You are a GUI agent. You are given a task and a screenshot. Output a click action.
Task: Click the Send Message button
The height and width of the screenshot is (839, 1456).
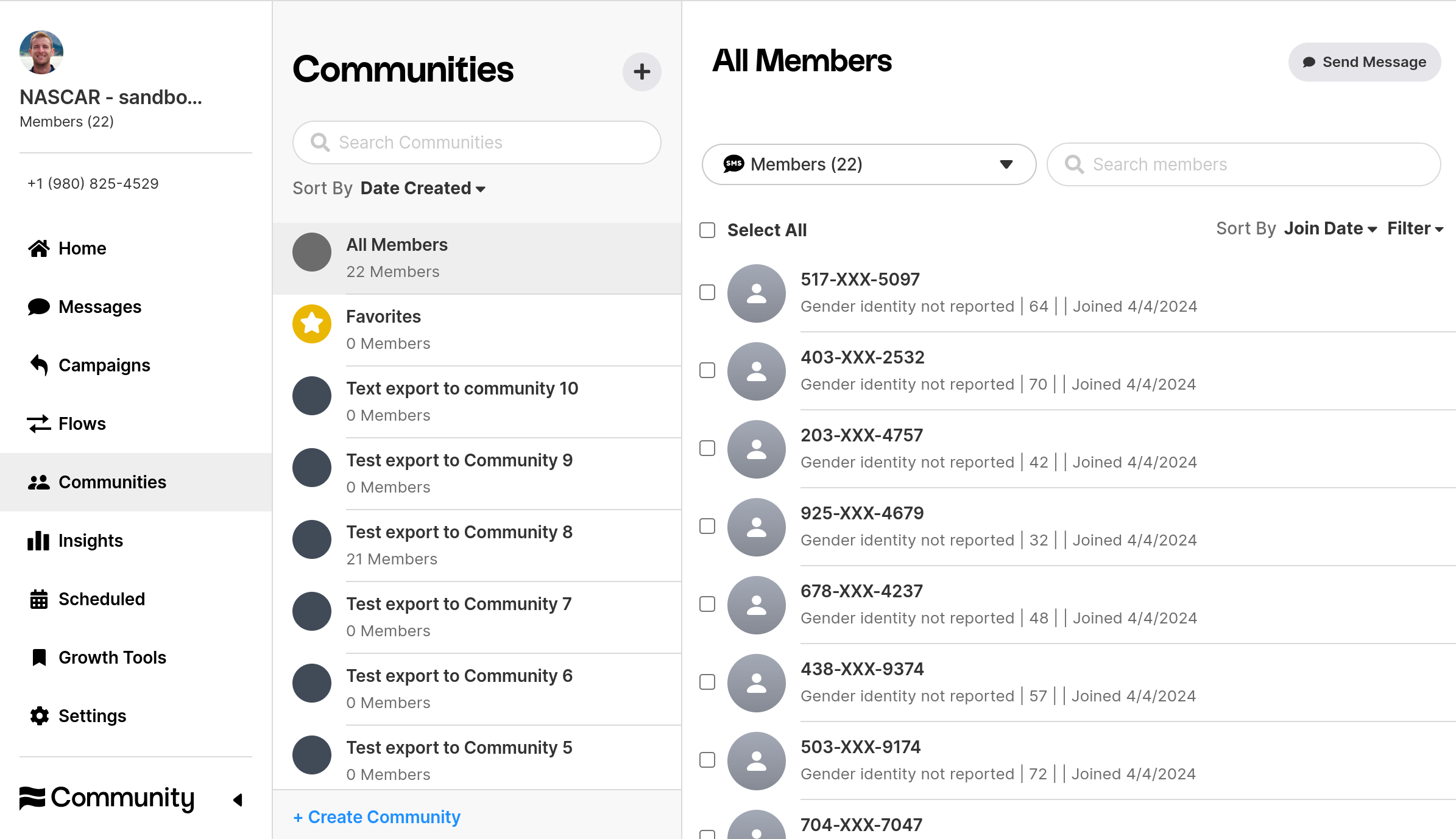pos(1365,62)
